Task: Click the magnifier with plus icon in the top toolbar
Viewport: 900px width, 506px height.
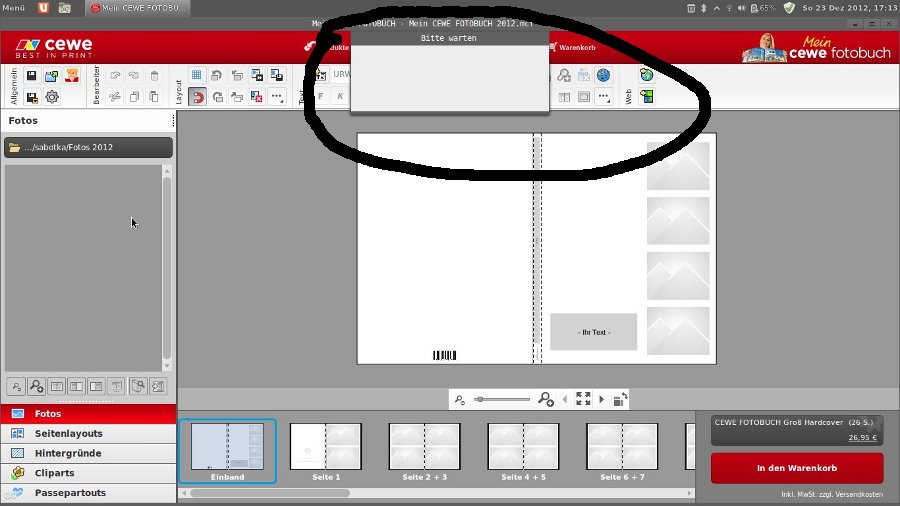Action: pos(564,75)
